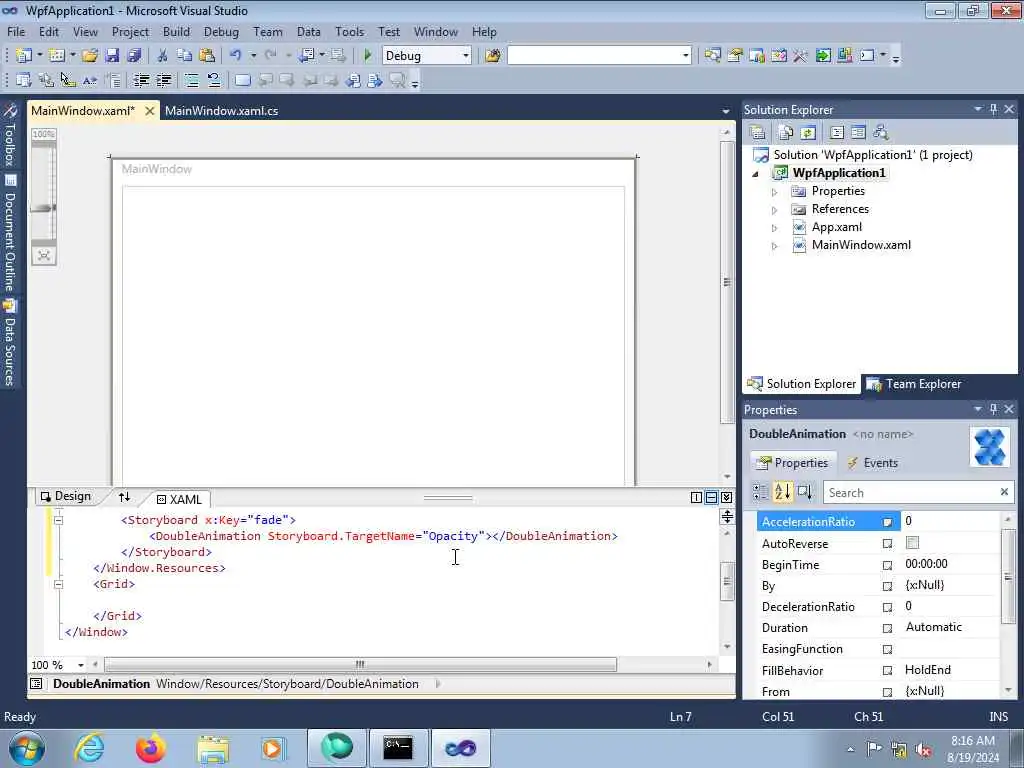Save the current file with the floppy disk icon
This screenshot has width=1024, height=768.
112,56
